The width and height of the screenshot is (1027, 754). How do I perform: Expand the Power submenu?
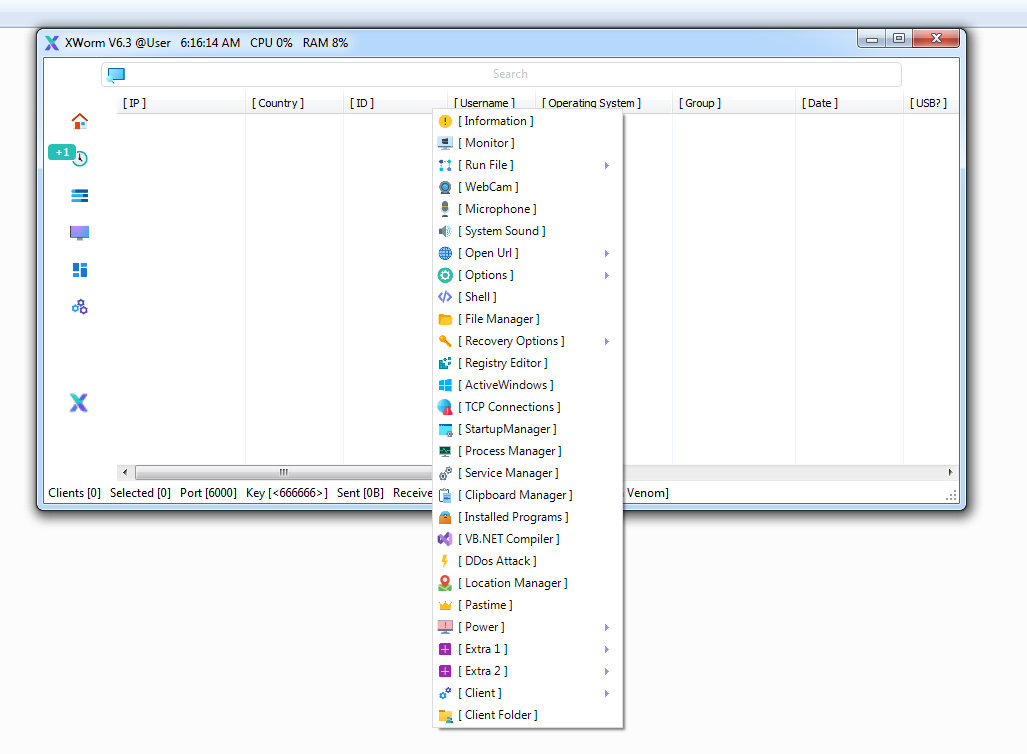606,626
